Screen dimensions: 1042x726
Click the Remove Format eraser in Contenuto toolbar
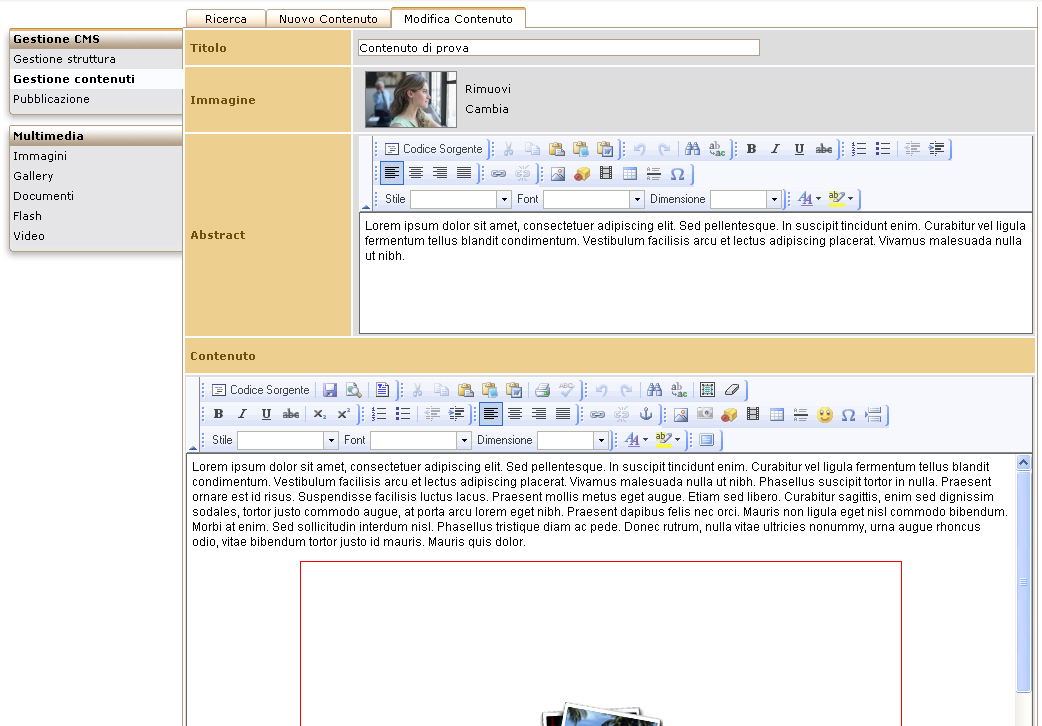732,390
